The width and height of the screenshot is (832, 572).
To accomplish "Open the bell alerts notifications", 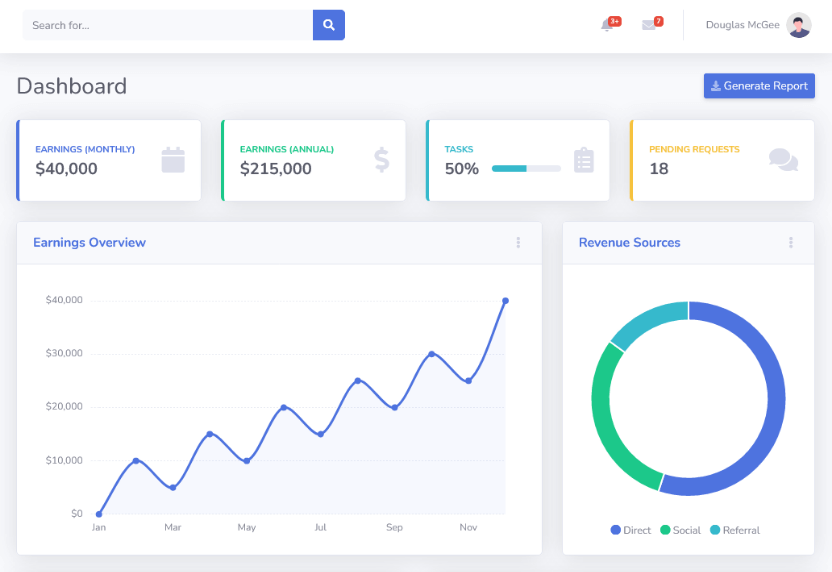I will (x=607, y=25).
